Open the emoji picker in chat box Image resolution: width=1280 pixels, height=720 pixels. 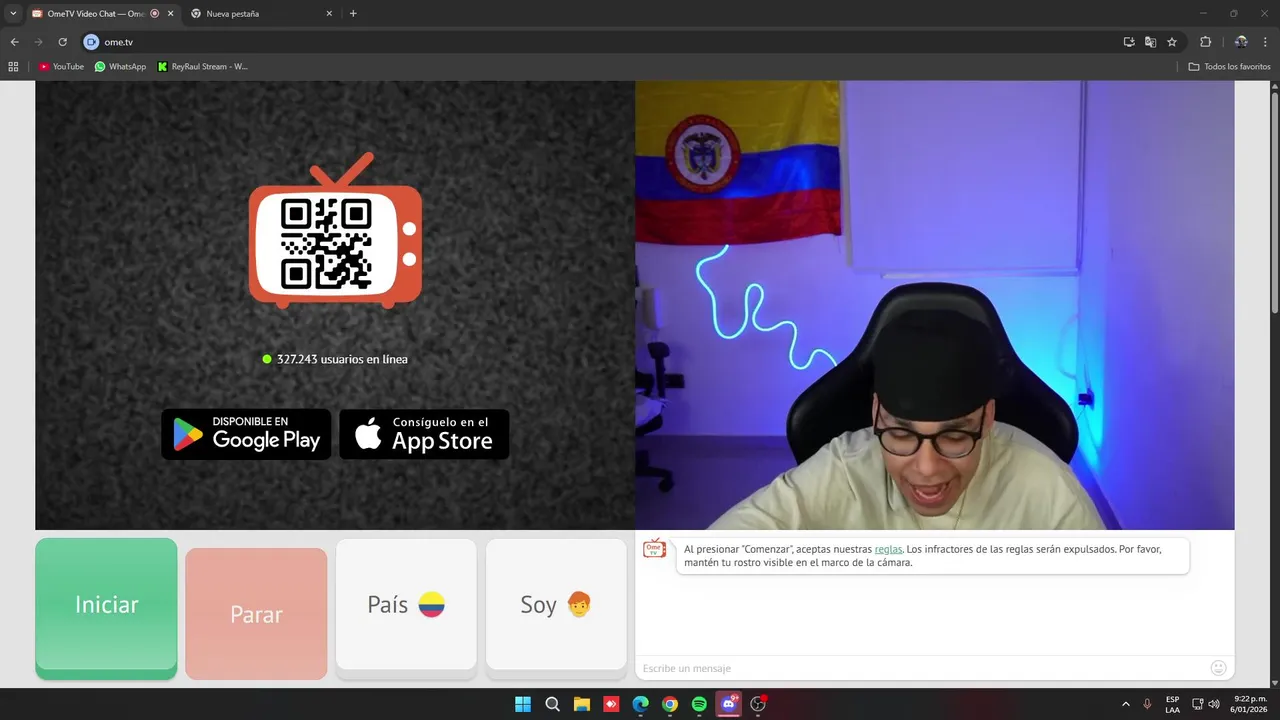coord(1218,668)
